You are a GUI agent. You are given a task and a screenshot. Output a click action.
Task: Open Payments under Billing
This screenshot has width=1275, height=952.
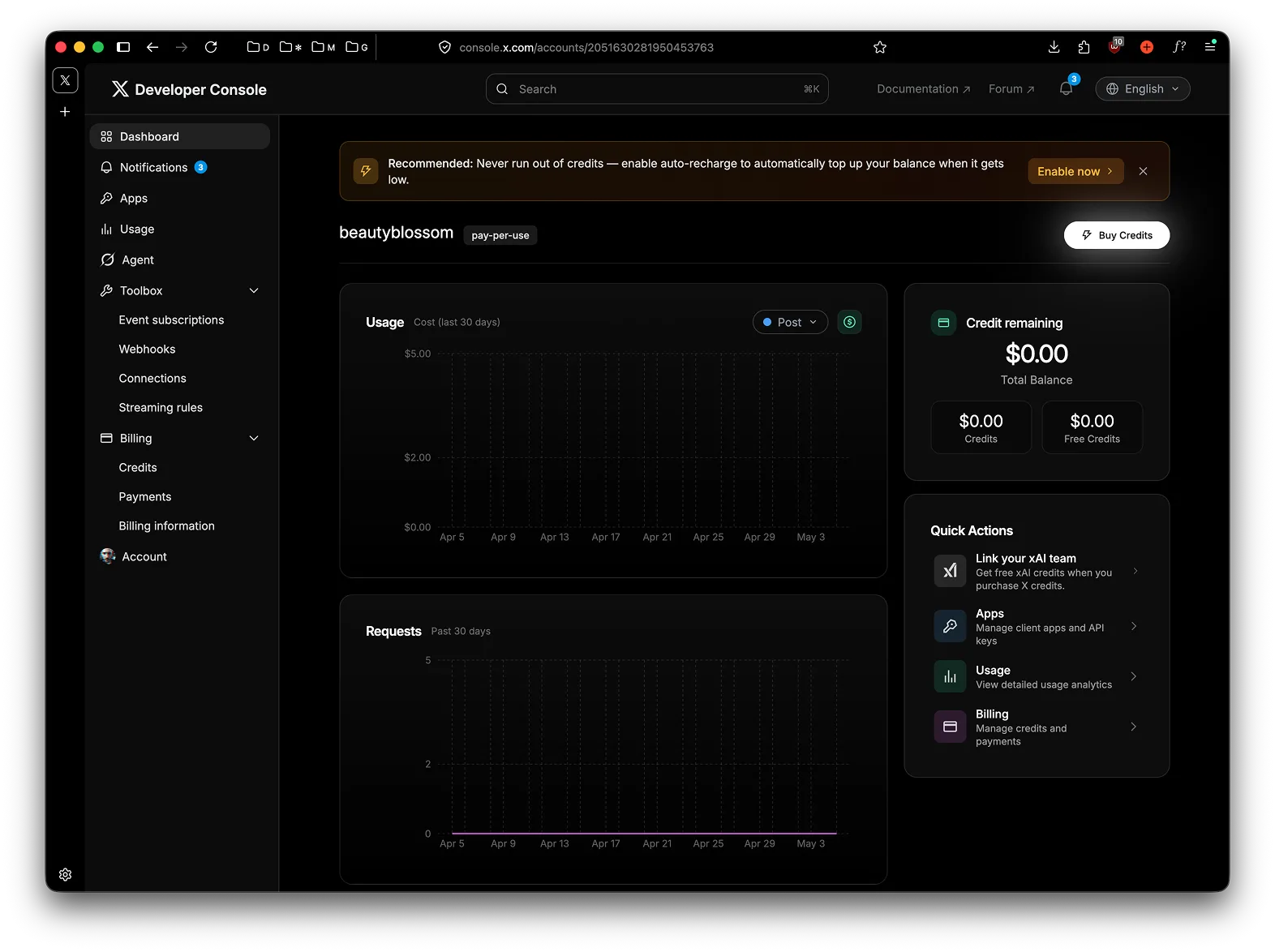145,496
